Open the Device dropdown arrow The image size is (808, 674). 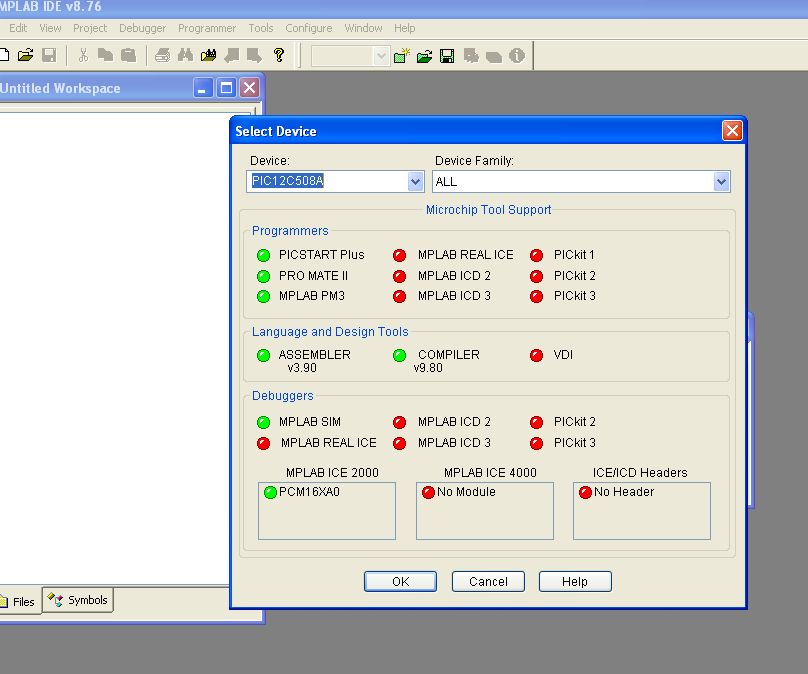[415, 181]
